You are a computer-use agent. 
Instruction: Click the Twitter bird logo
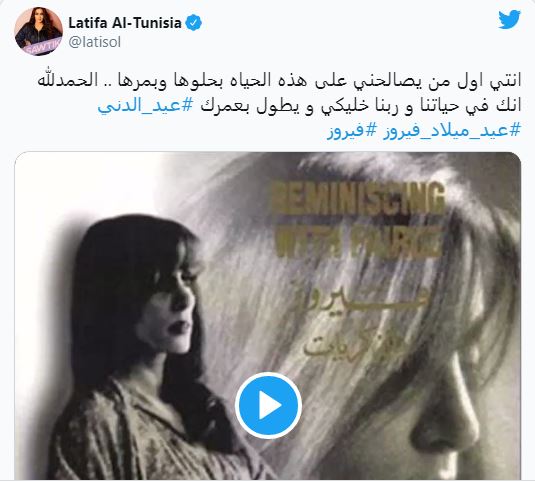coord(509,20)
